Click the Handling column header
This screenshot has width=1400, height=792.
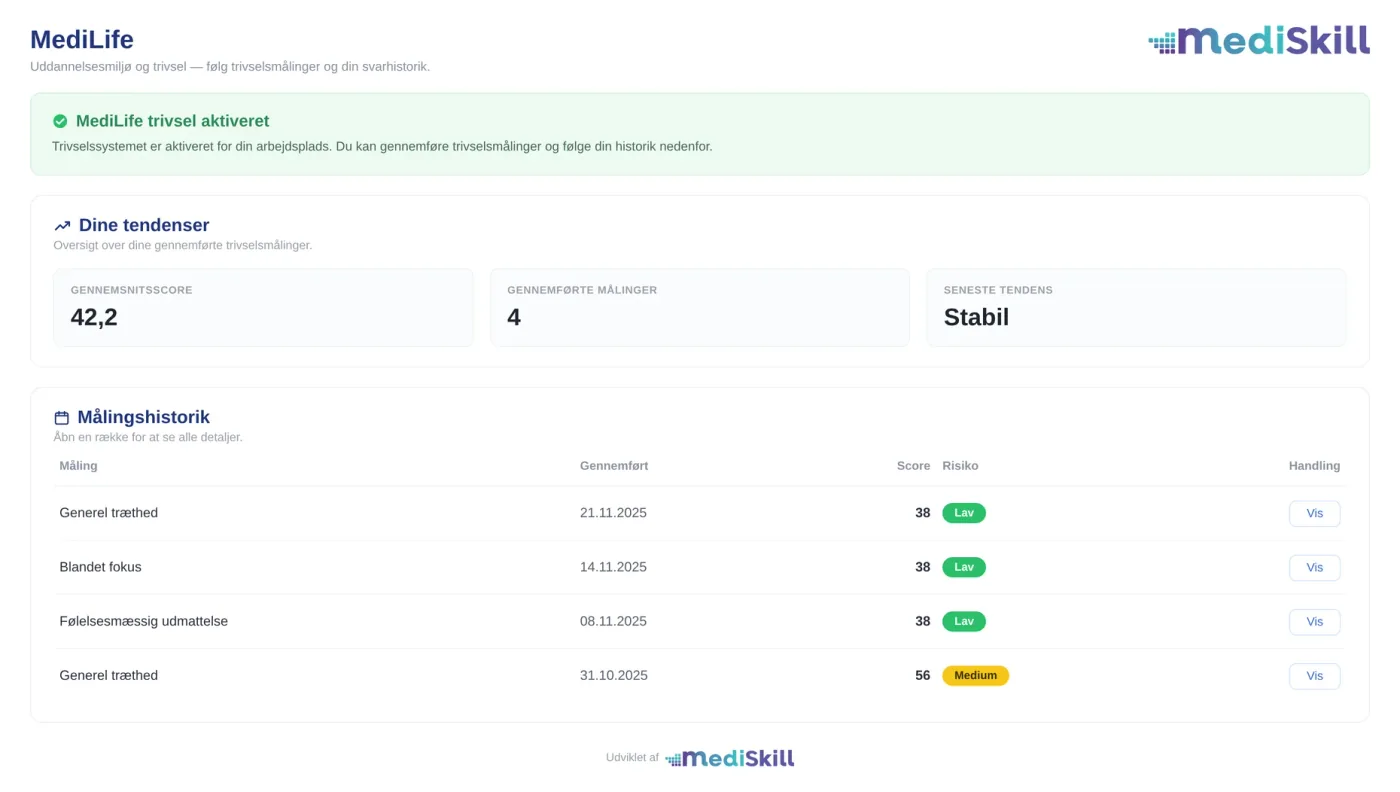pos(1314,466)
